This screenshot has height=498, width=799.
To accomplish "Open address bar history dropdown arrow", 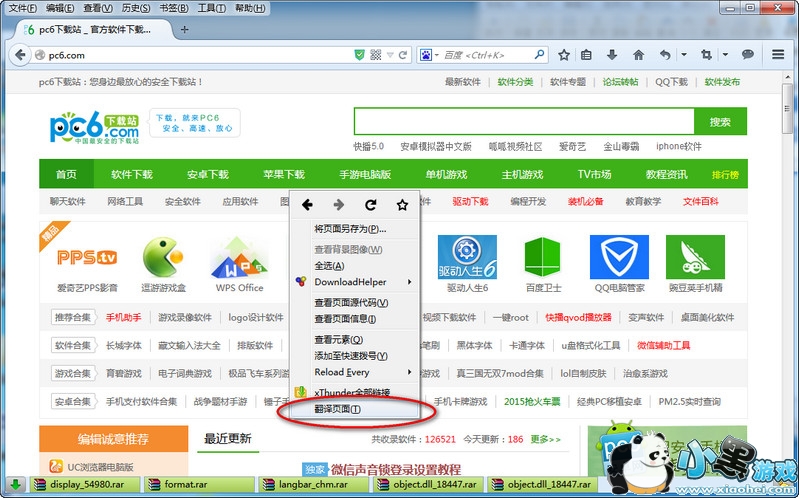I will point(390,55).
